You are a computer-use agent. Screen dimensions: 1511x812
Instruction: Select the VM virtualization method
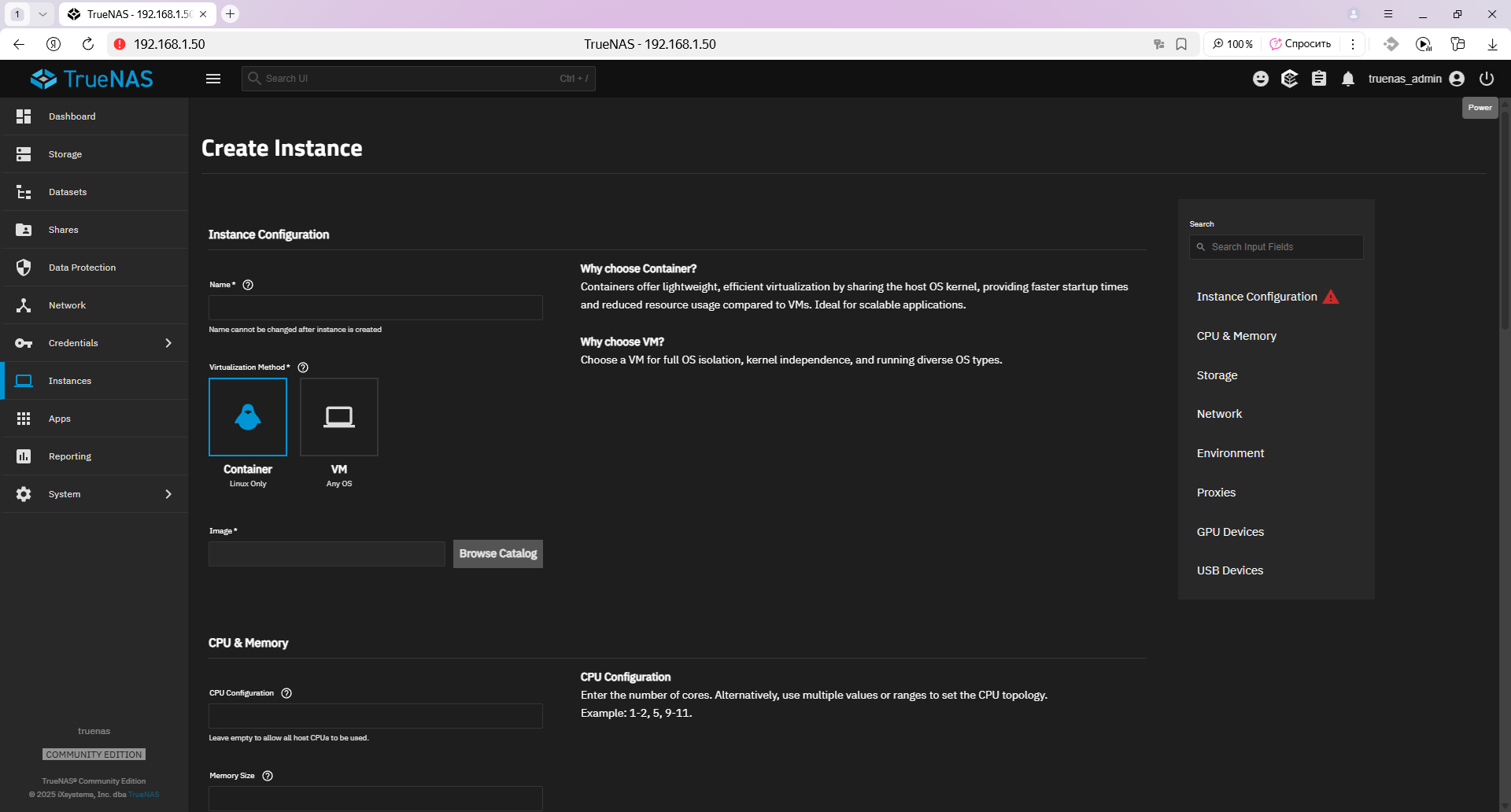pos(339,417)
